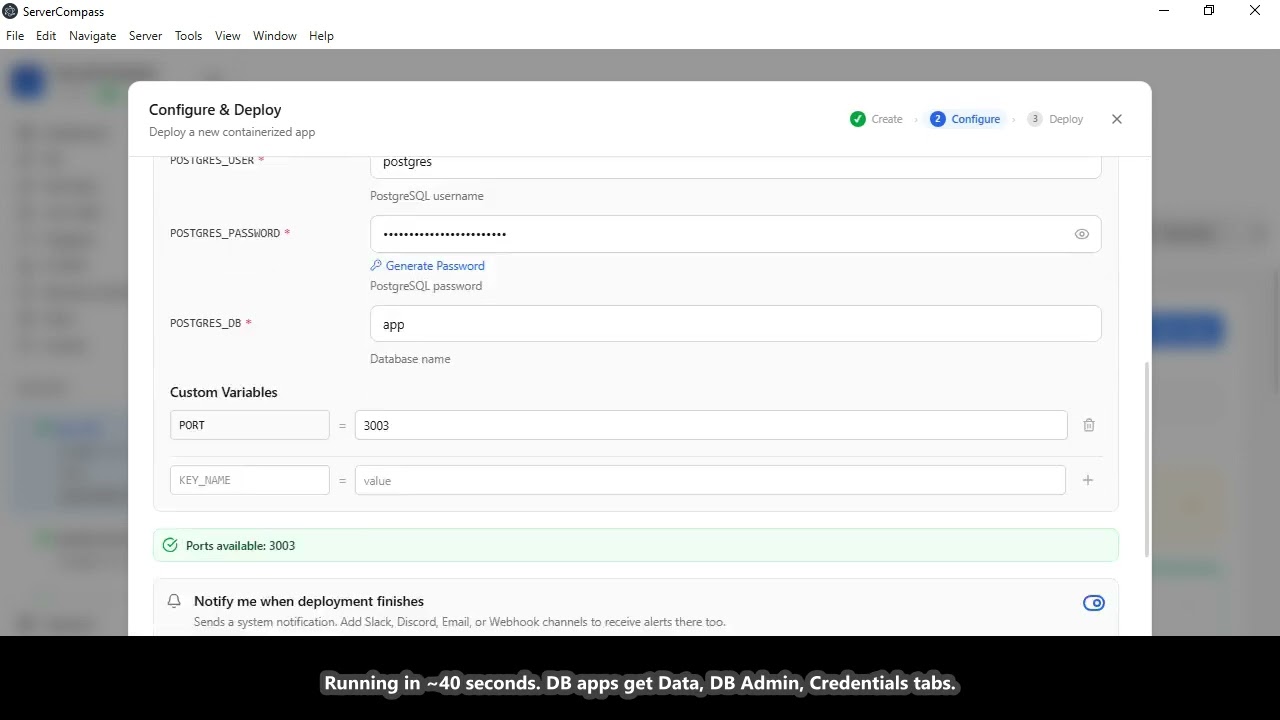This screenshot has width=1280, height=720.
Task: Open the Help menu
Action: [321, 35]
